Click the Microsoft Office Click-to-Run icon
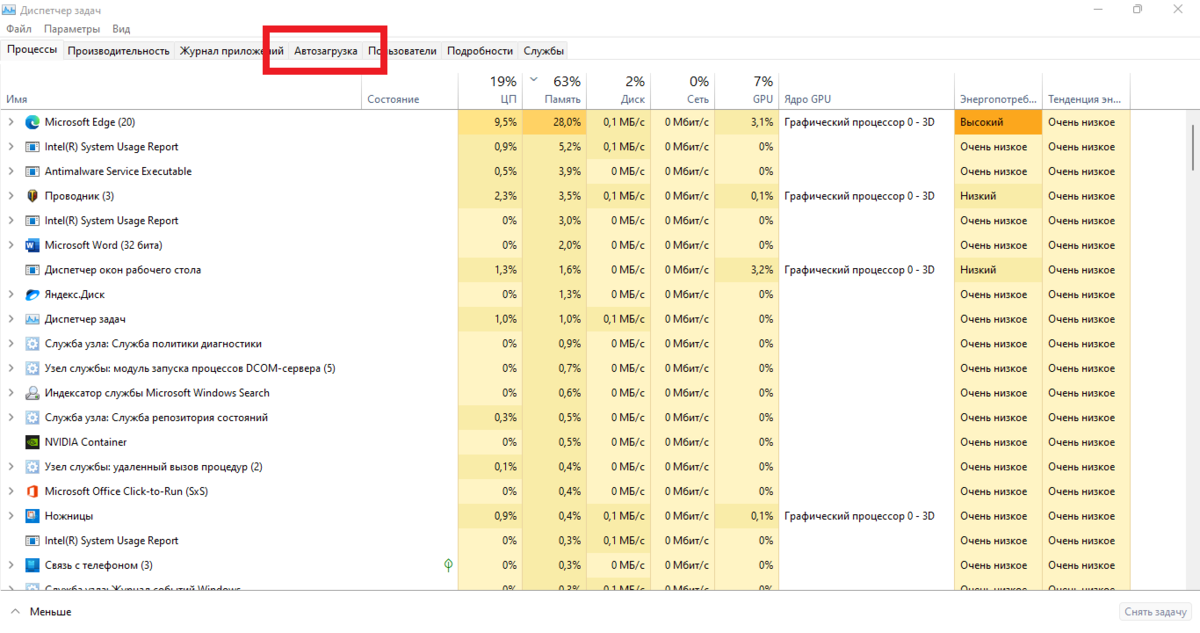1200x633 pixels. click(x=32, y=491)
